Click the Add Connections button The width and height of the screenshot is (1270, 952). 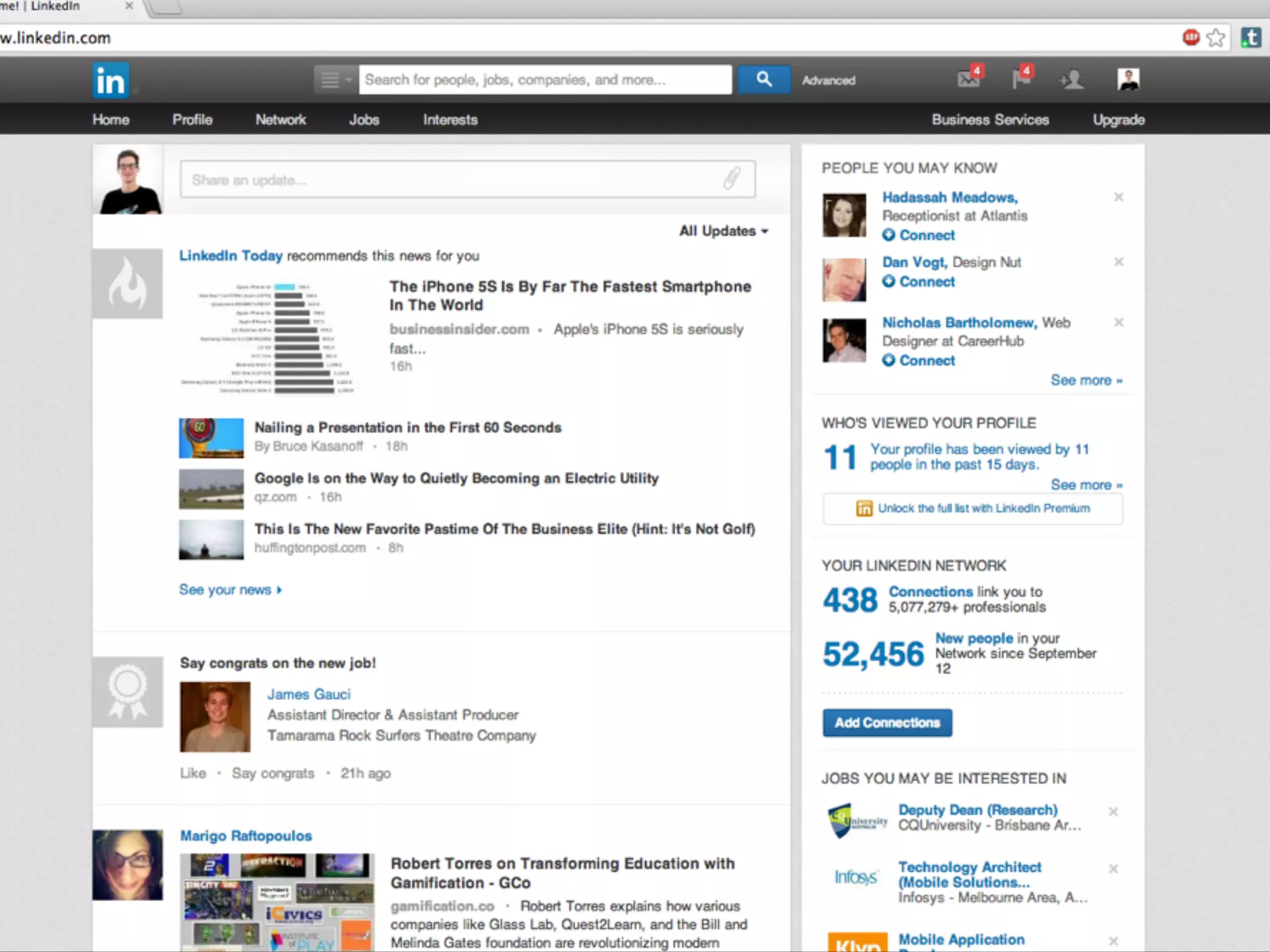[x=887, y=723]
